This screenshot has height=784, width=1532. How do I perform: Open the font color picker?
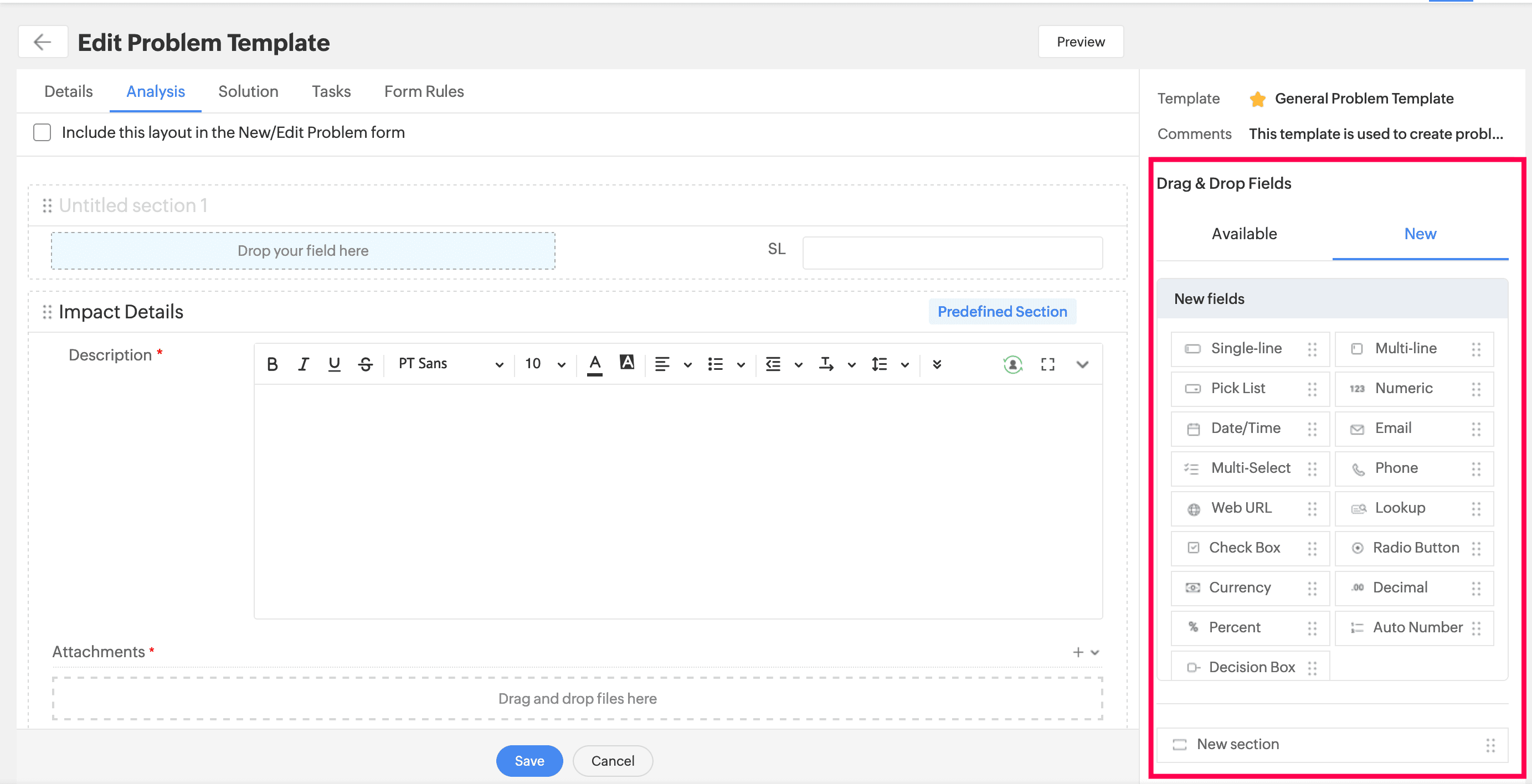pyautogui.click(x=594, y=364)
